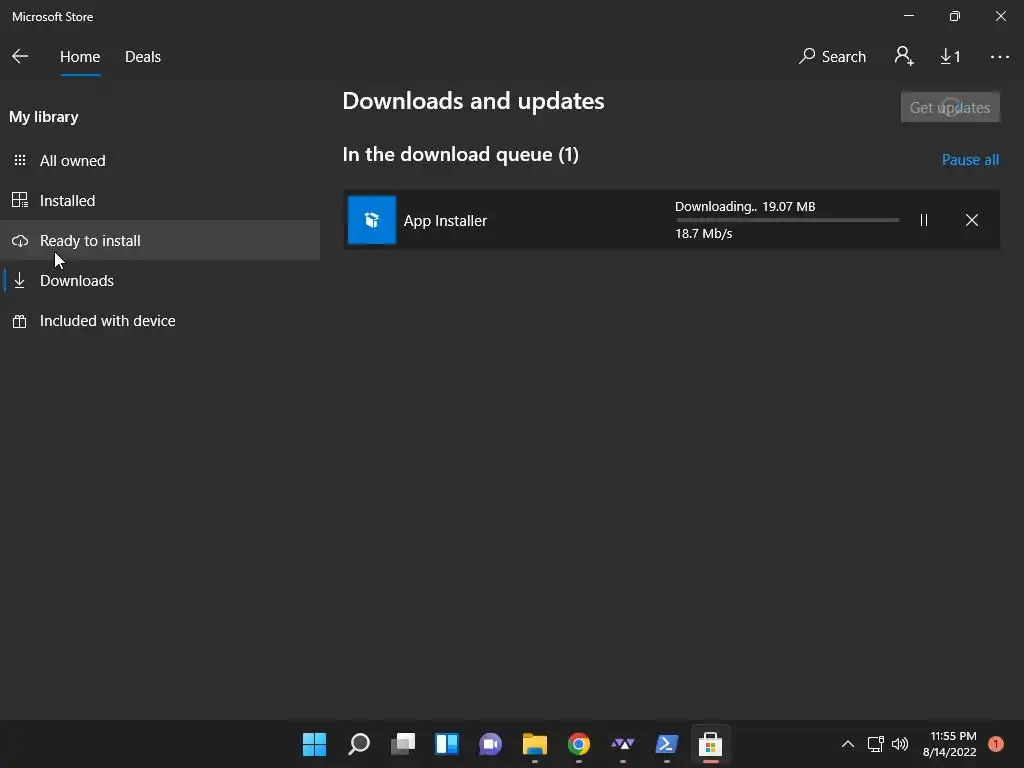Image resolution: width=1024 pixels, height=768 pixels.
Task: Close the Microsoft Store window
Action: 1000,16
